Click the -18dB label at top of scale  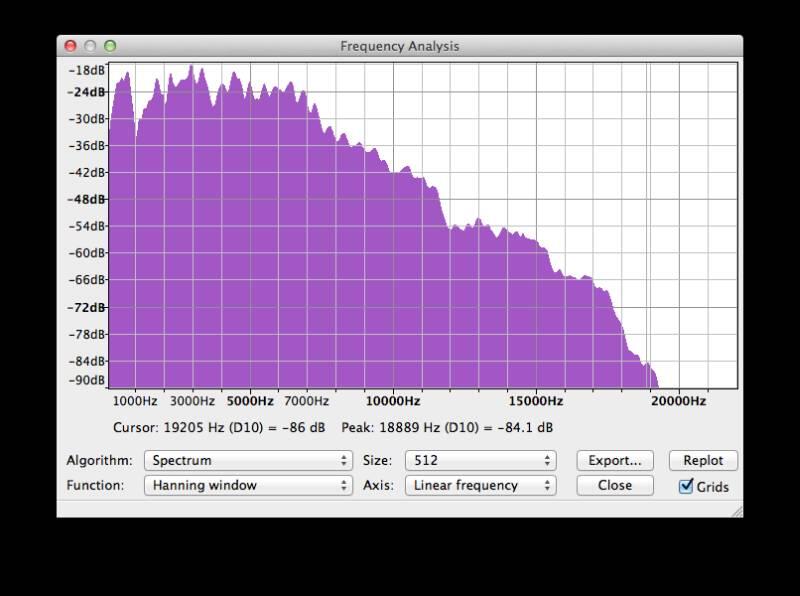pyautogui.click(x=86, y=70)
